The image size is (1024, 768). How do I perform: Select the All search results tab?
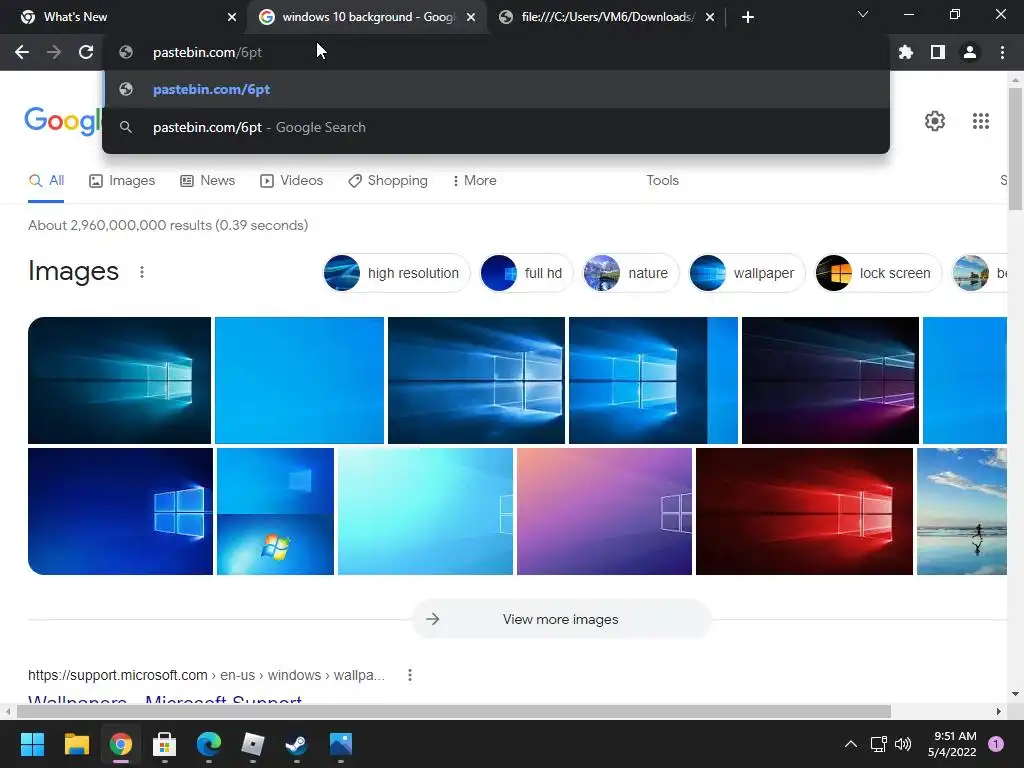46,180
